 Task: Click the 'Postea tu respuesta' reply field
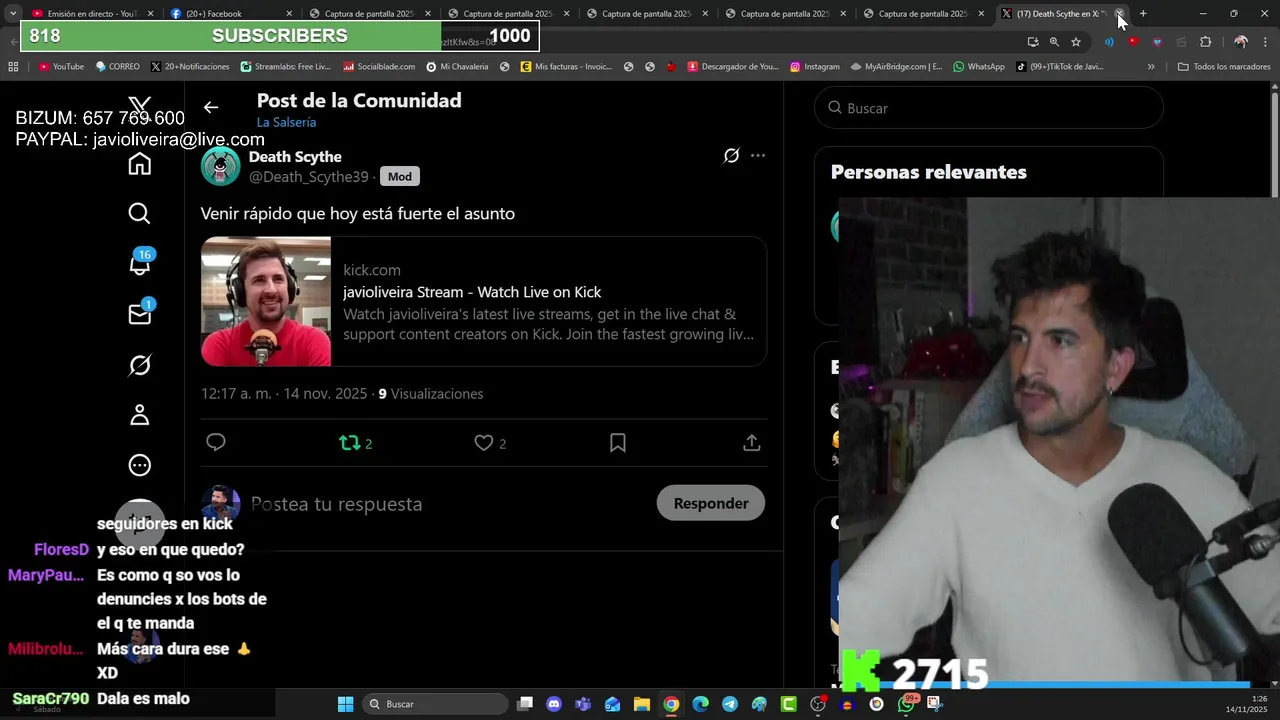pyautogui.click(x=336, y=504)
